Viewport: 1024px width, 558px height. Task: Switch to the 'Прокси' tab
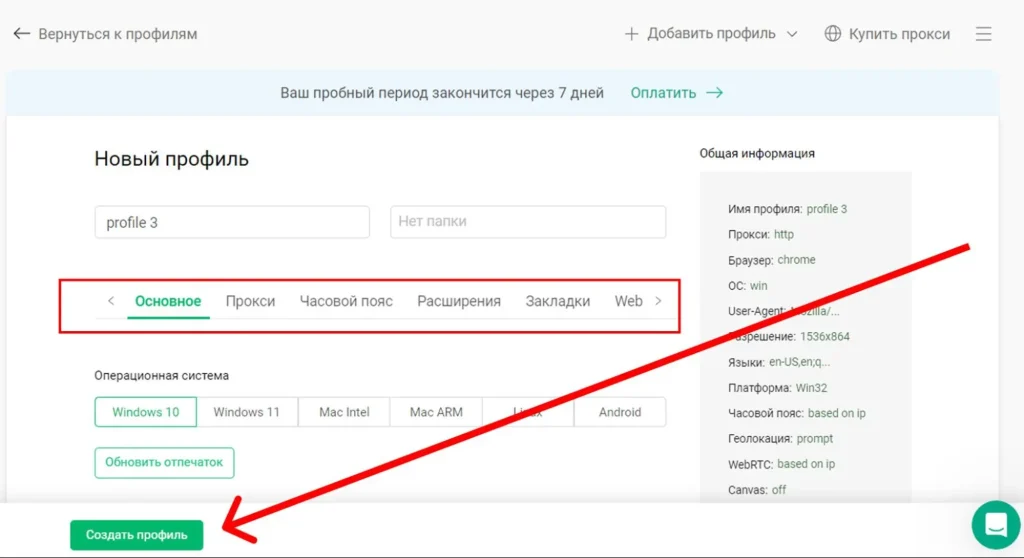[x=250, y=301]
